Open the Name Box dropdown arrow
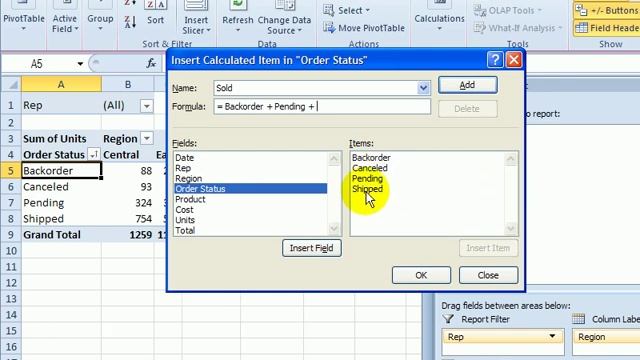Viewport: 640px width, 360px height. click(80, 64)
